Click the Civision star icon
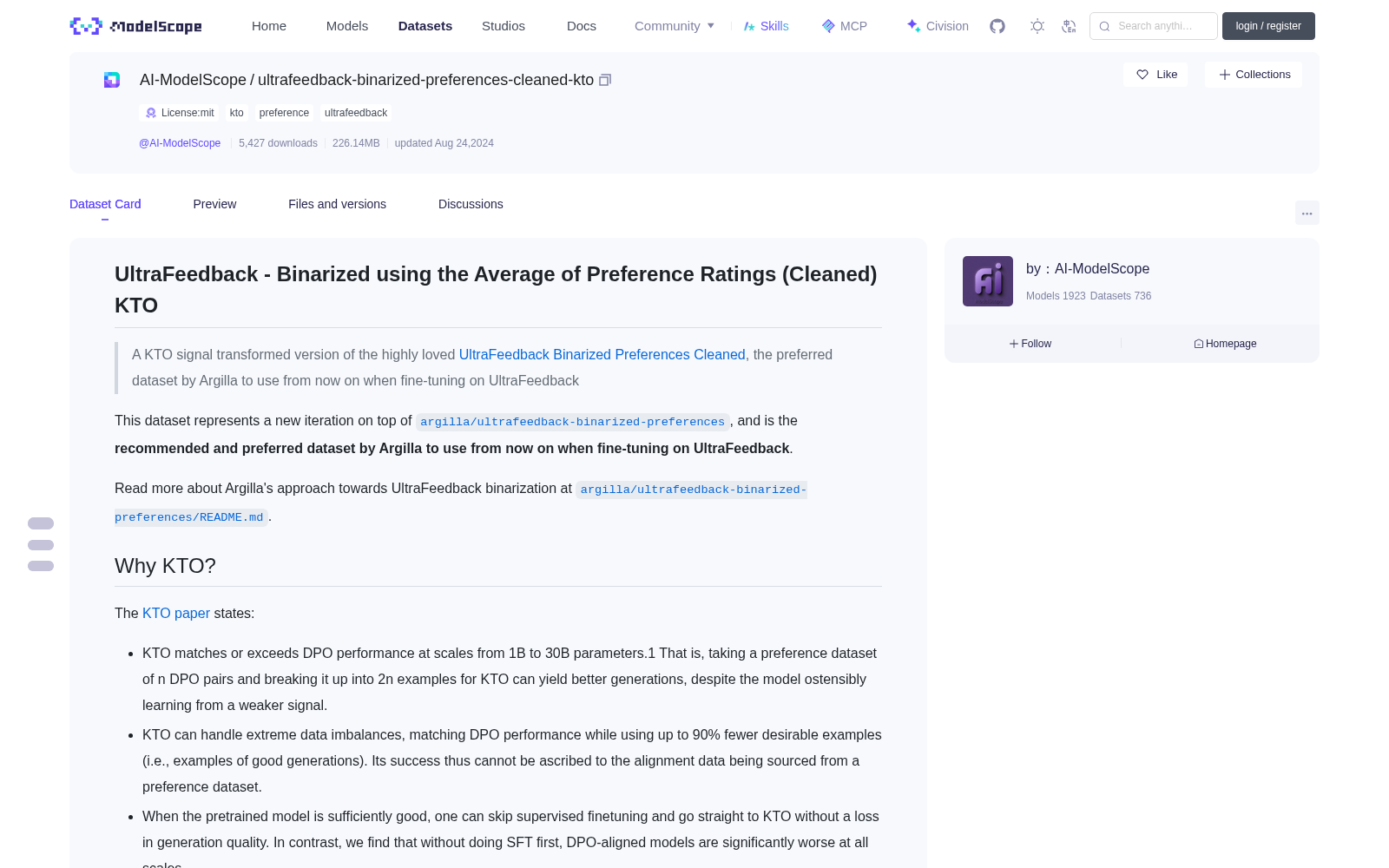The width and height of the screenshot is (1389, 868). point(913,26)
